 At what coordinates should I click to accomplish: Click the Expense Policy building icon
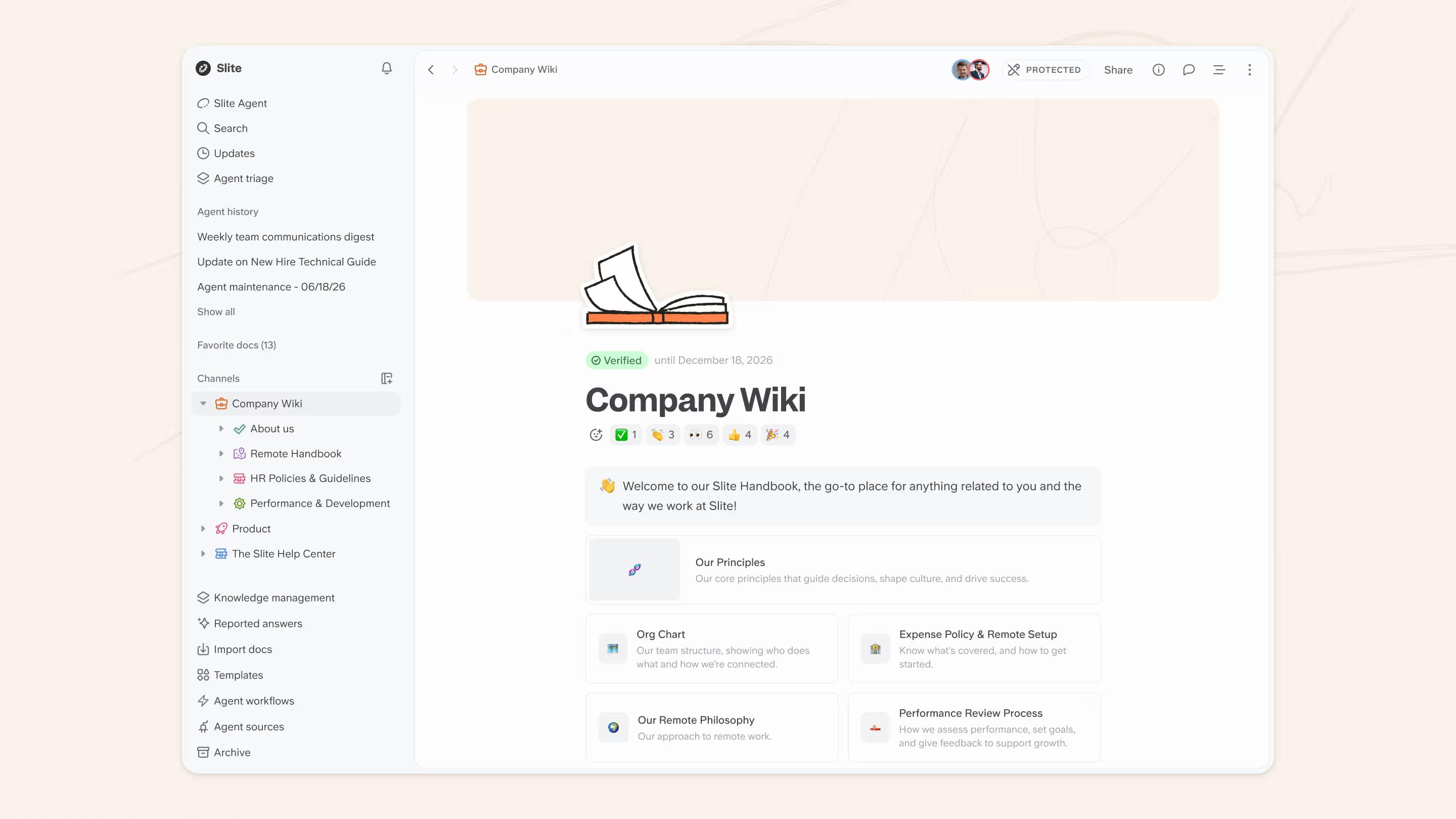[876, 649]
